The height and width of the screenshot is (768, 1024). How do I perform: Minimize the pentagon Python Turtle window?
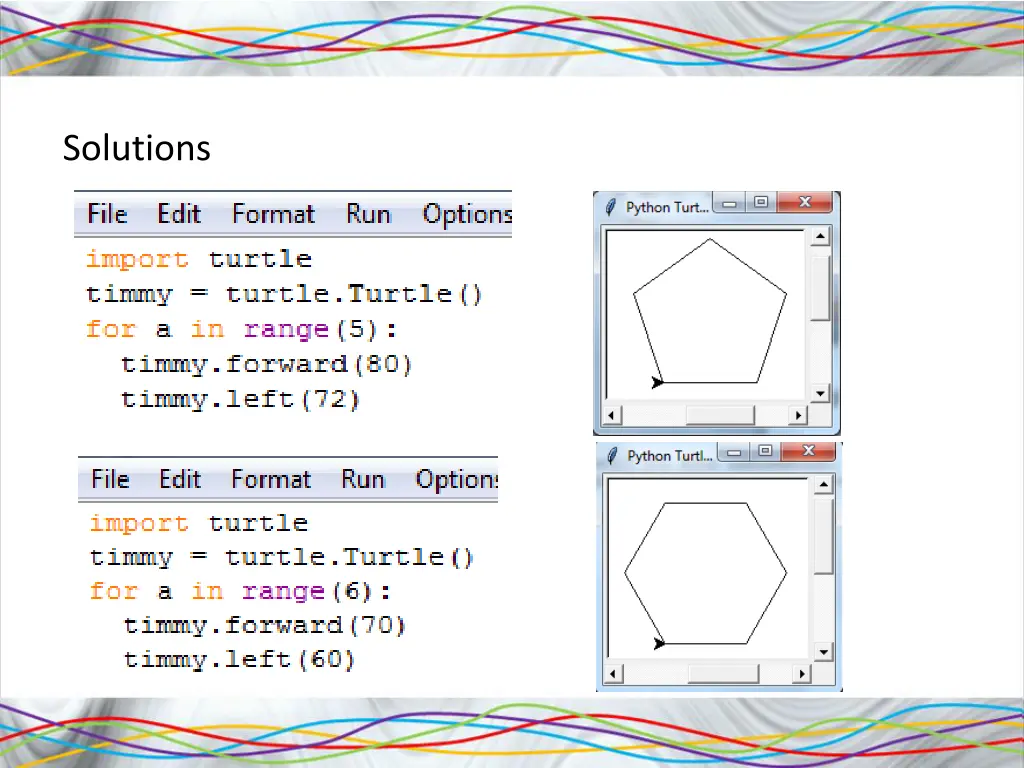729,203
